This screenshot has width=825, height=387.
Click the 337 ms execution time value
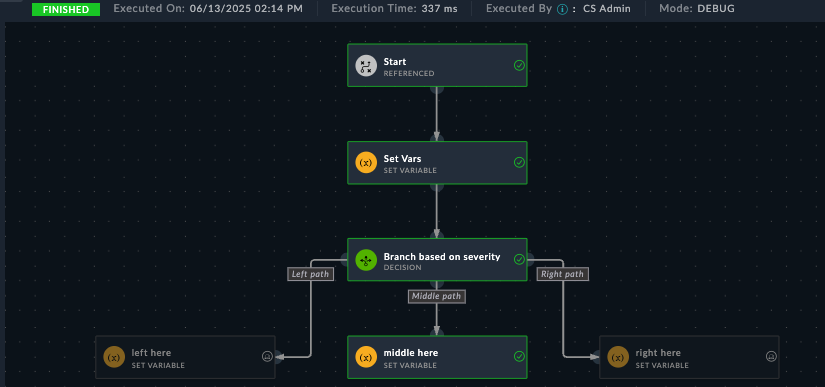coord(439,9)
